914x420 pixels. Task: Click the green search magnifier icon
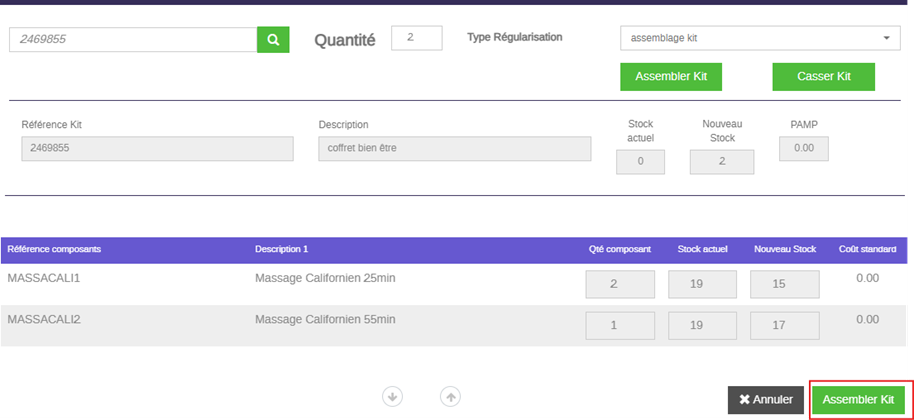pos(273,40)
